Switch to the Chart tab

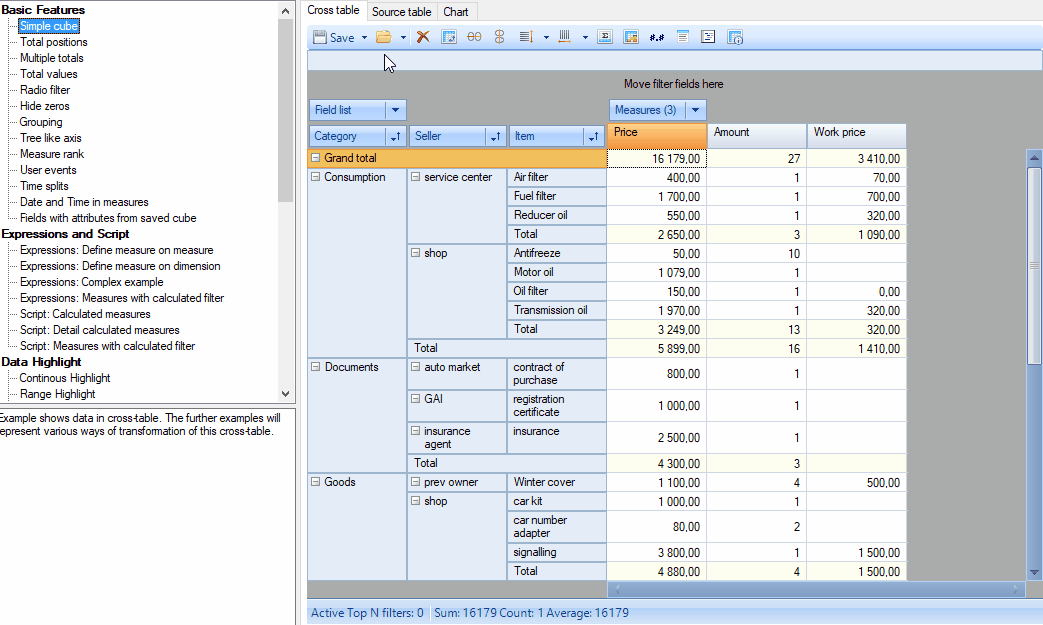pyautogui.click(x=455, y=12)
